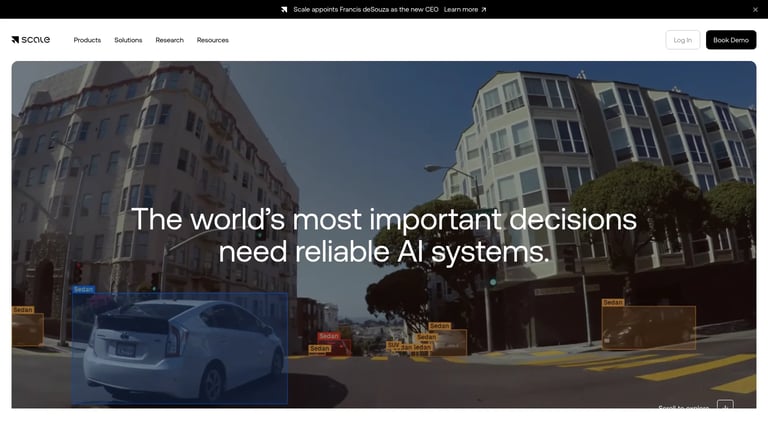Click the Sedan label on the right-side car
This screenshot has width=768, height=432.
pyautogui.click(x=613, y=303)
